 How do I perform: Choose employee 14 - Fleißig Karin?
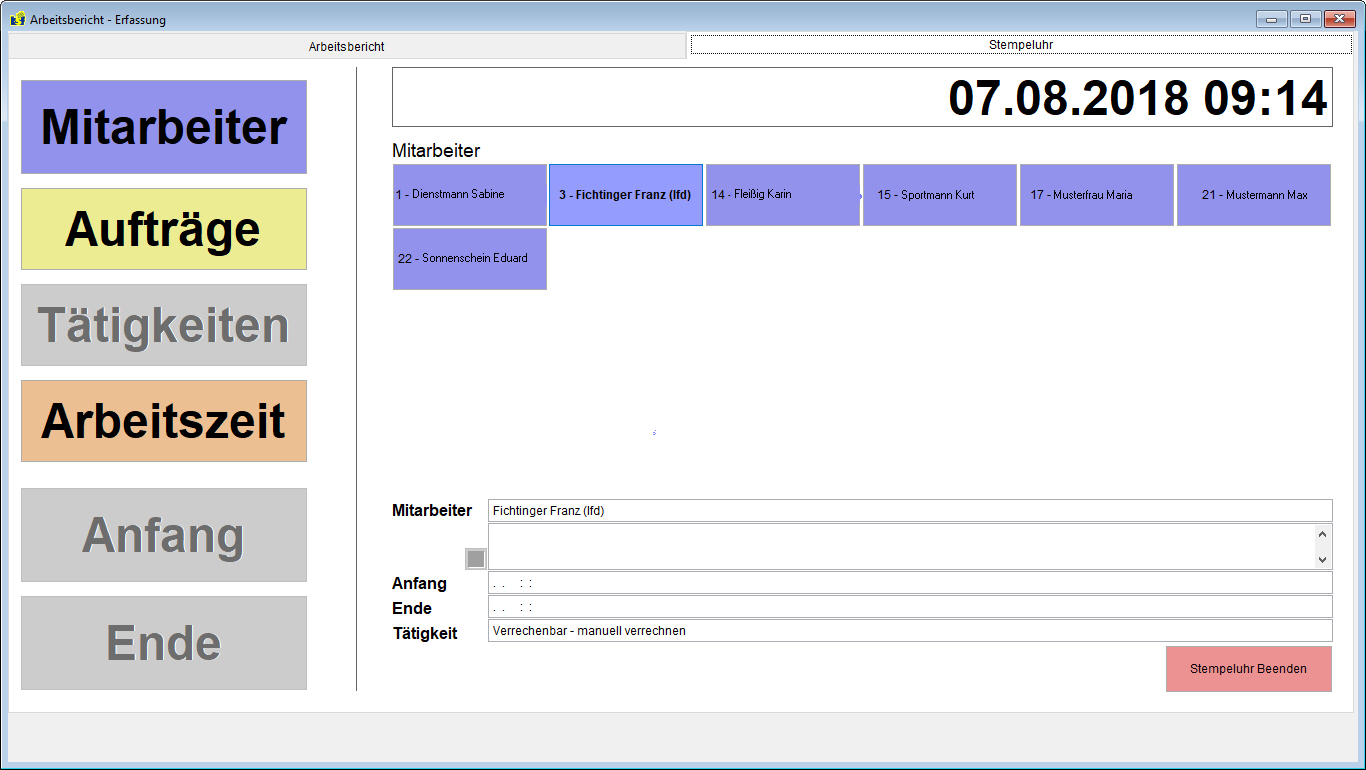[783, 195]
